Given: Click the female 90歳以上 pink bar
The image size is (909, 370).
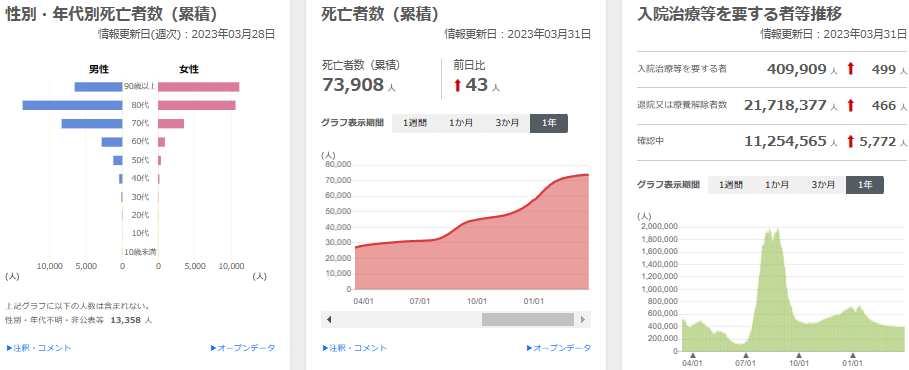Looking at the screenshot, I should click(199, 87).
